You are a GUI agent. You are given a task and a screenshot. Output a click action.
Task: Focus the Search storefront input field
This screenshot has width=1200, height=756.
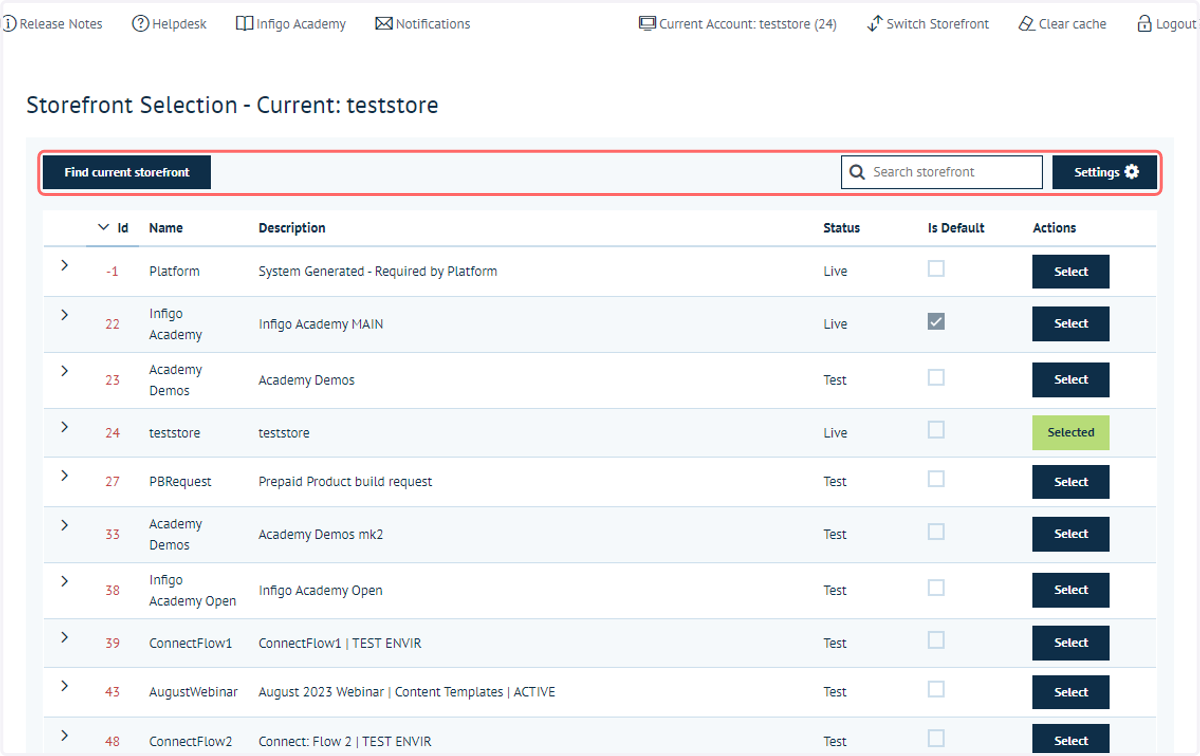pos(942,172)
